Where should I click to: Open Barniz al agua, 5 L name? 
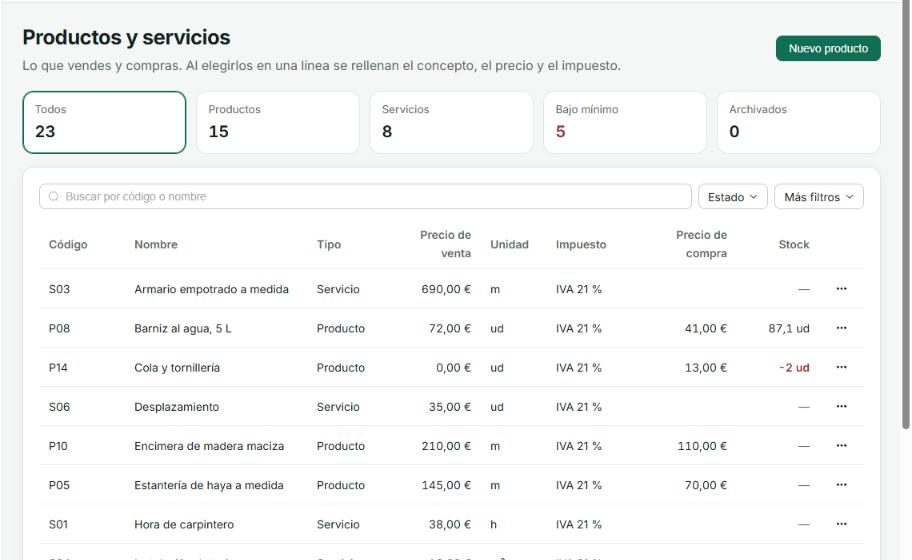(x=183, y=328)
